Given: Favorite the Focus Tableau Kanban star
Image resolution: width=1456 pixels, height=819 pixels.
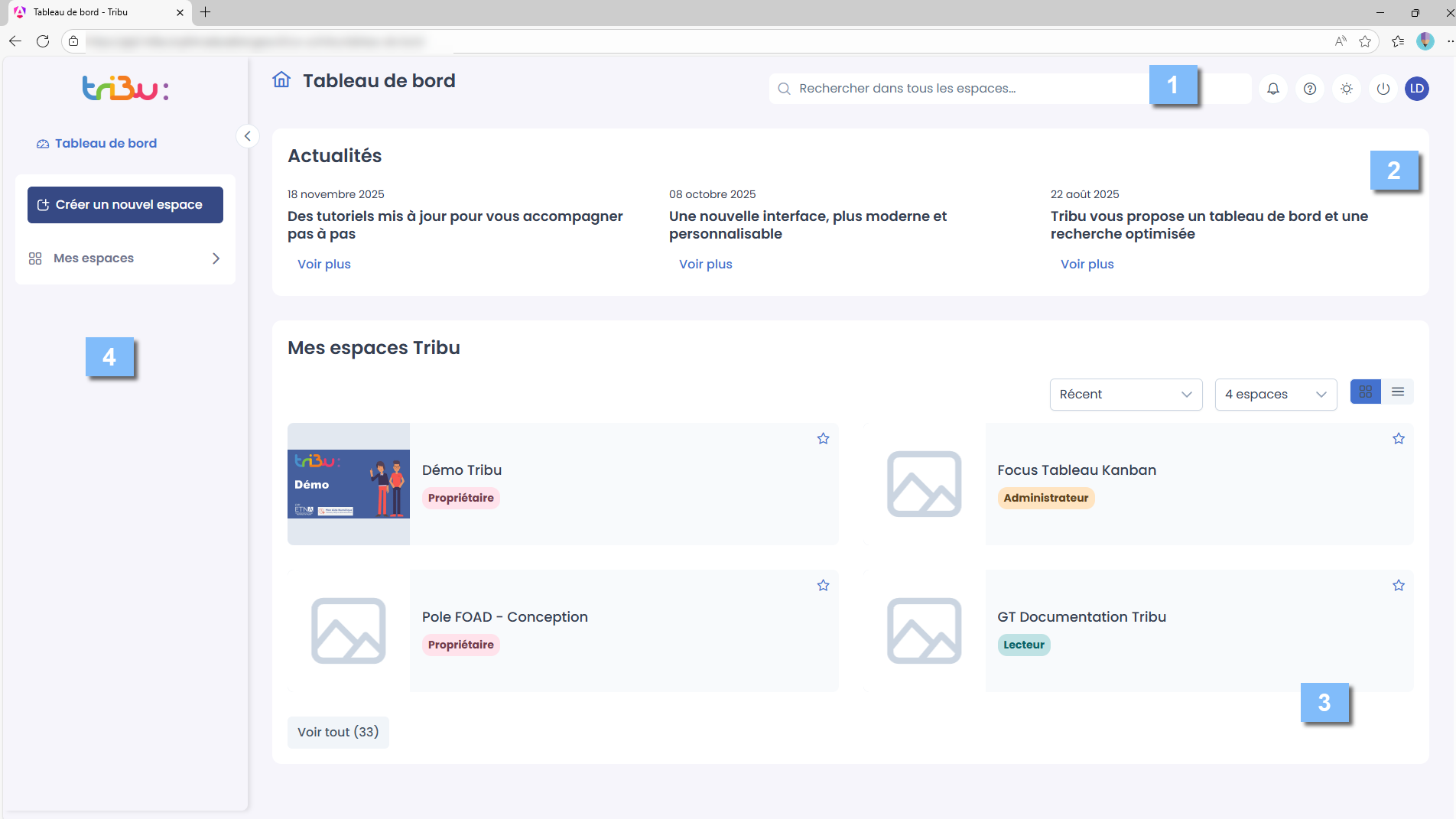Looking at the screenshot, I should point(1399,438).
